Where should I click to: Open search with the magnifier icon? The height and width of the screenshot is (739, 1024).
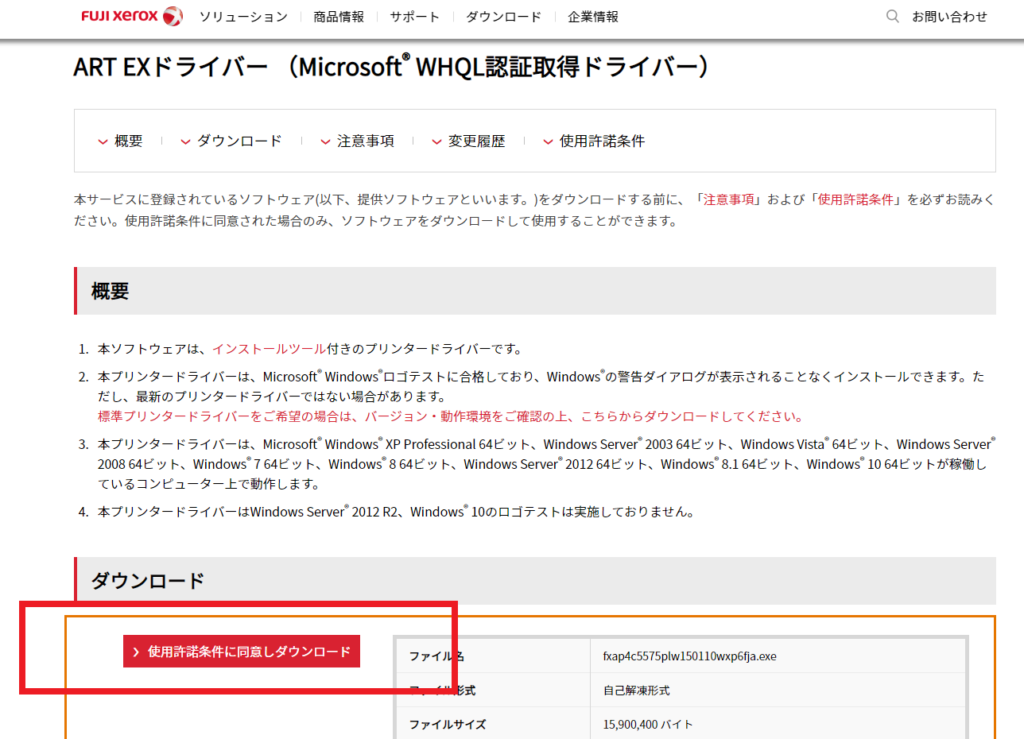tap(892, 16)
